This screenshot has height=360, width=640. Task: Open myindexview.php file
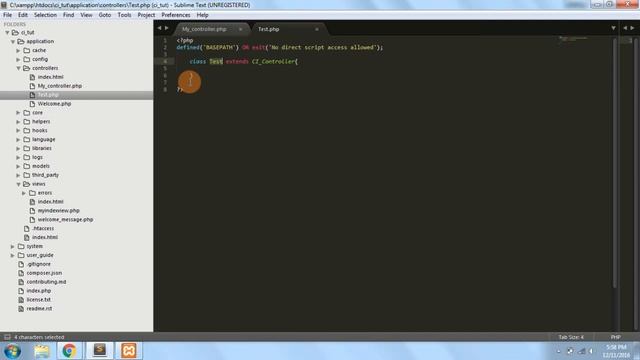click(58, 211)
